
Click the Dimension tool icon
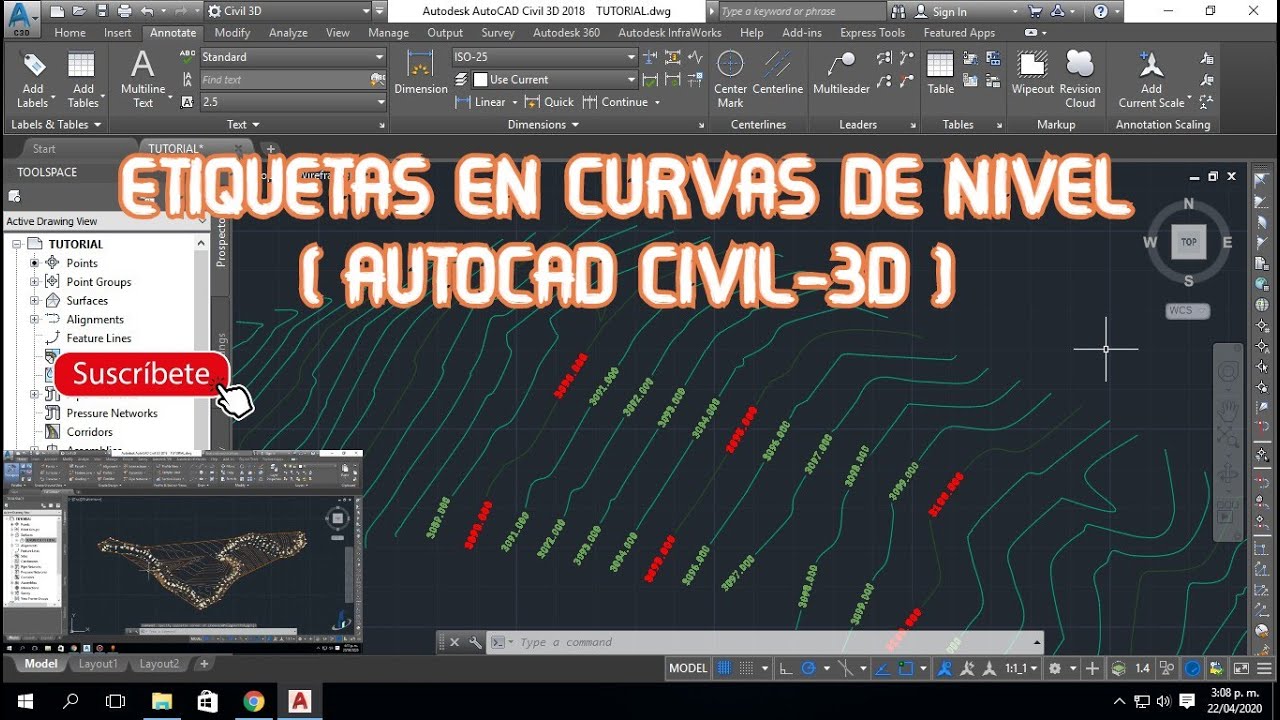tap(421, 64)
